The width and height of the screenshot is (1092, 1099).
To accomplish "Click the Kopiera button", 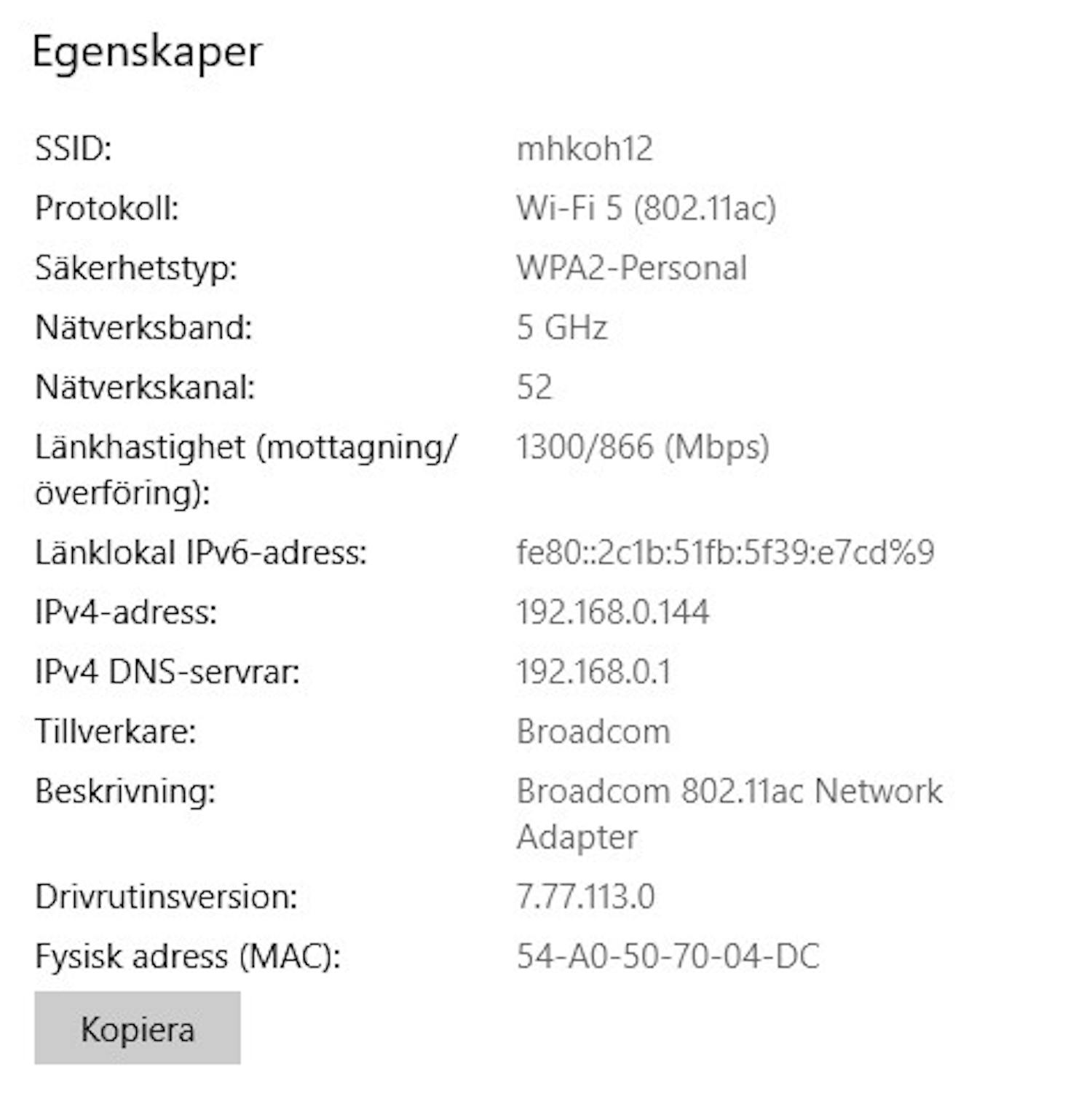I will coord(137,1028).
